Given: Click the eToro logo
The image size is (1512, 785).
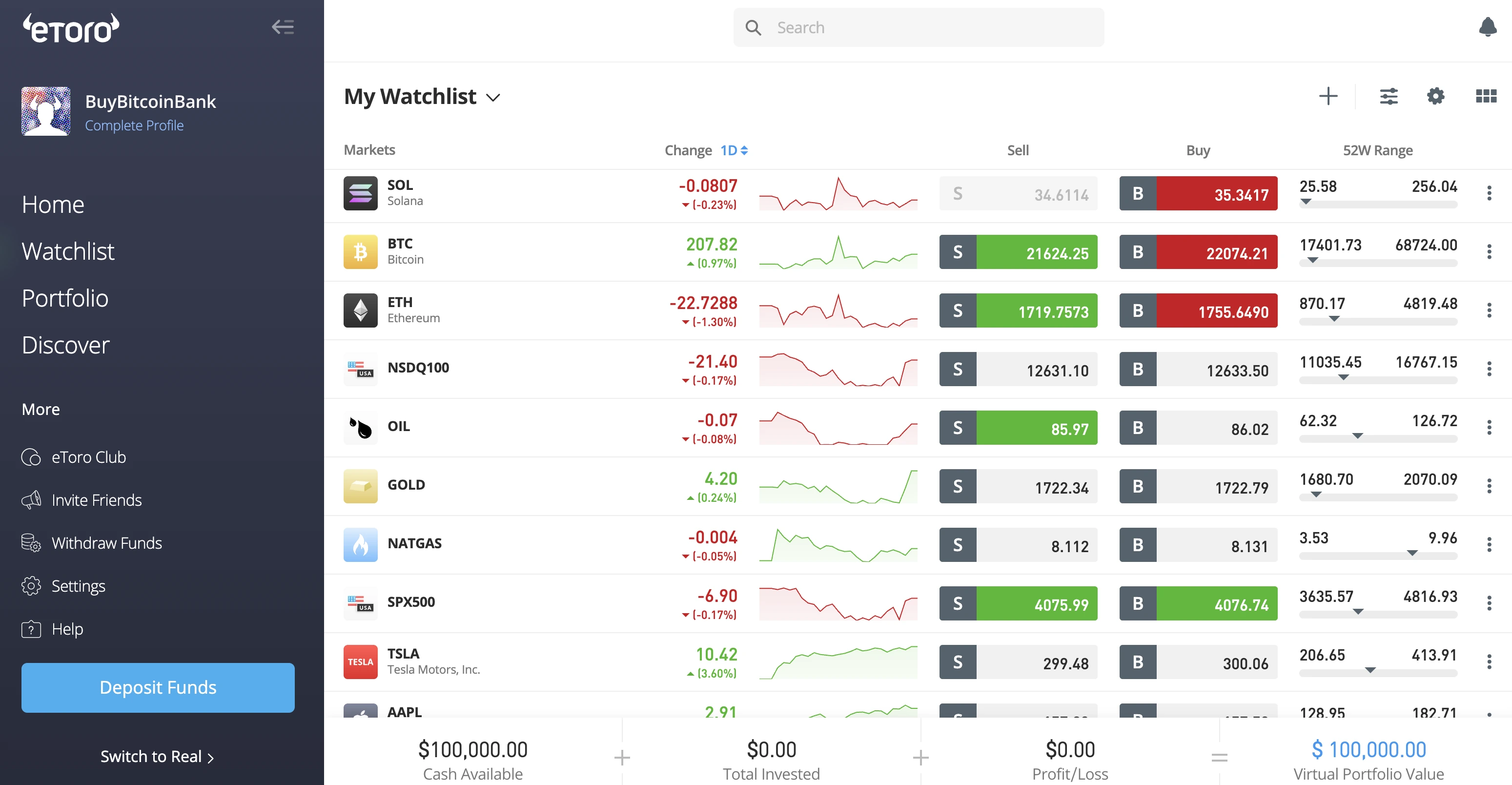Looking at the screenshot, I should click(71, 28).
